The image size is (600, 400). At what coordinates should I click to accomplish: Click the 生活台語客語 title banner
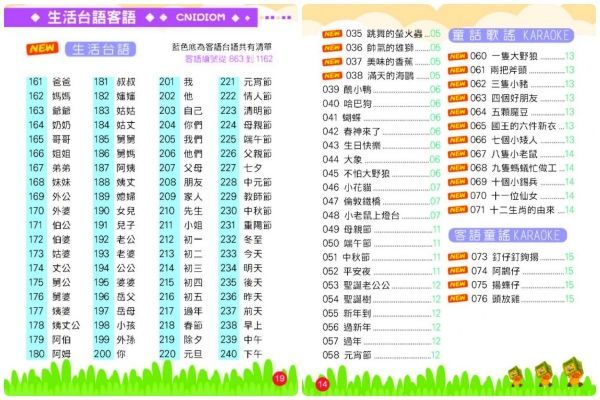pos(130,17)
